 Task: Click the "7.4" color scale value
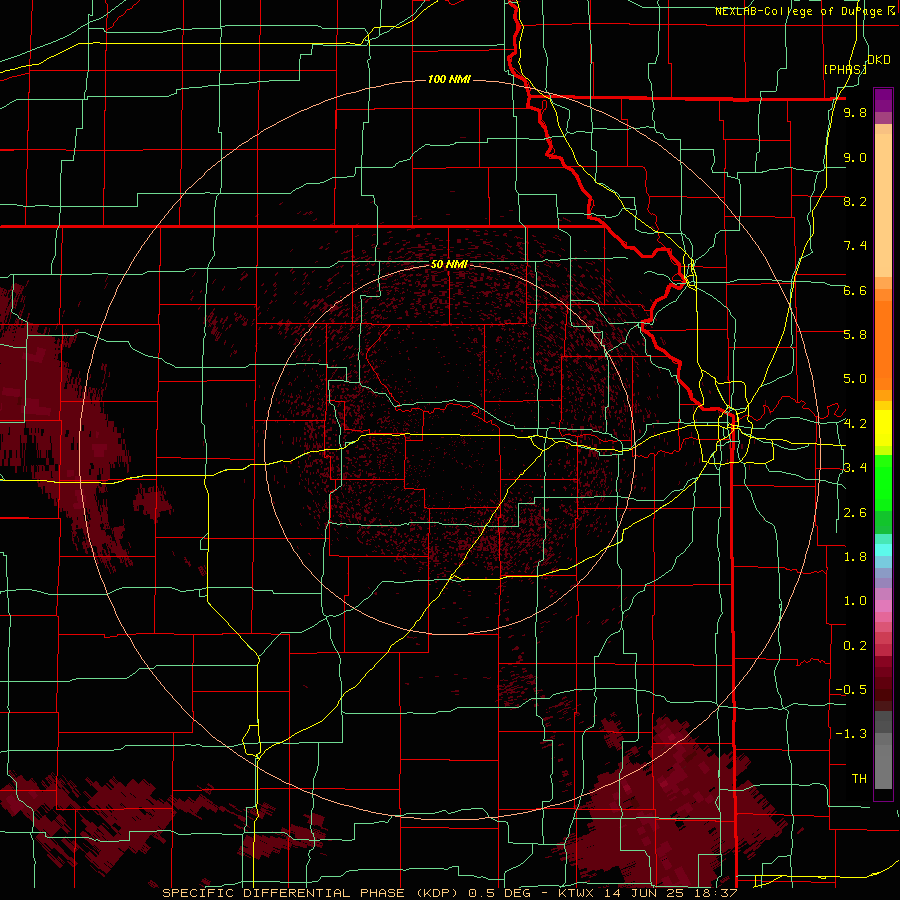click(855, 246)
